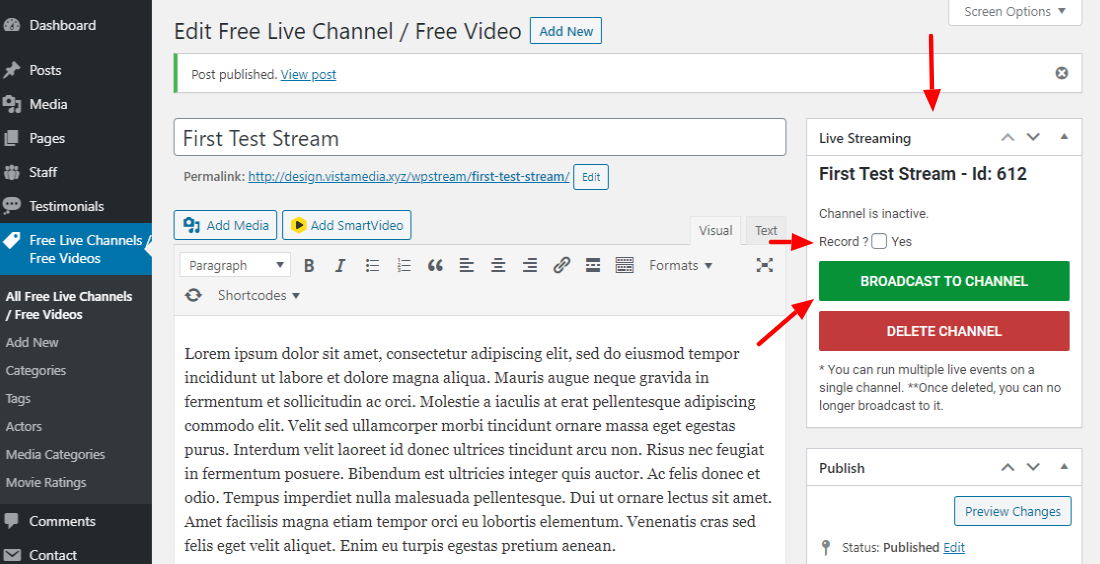Image resolution: width=1100 pixels, height=564 pixels.
Task: Toggle the toolbar kitchen sink icon
Action: (625, 265)
